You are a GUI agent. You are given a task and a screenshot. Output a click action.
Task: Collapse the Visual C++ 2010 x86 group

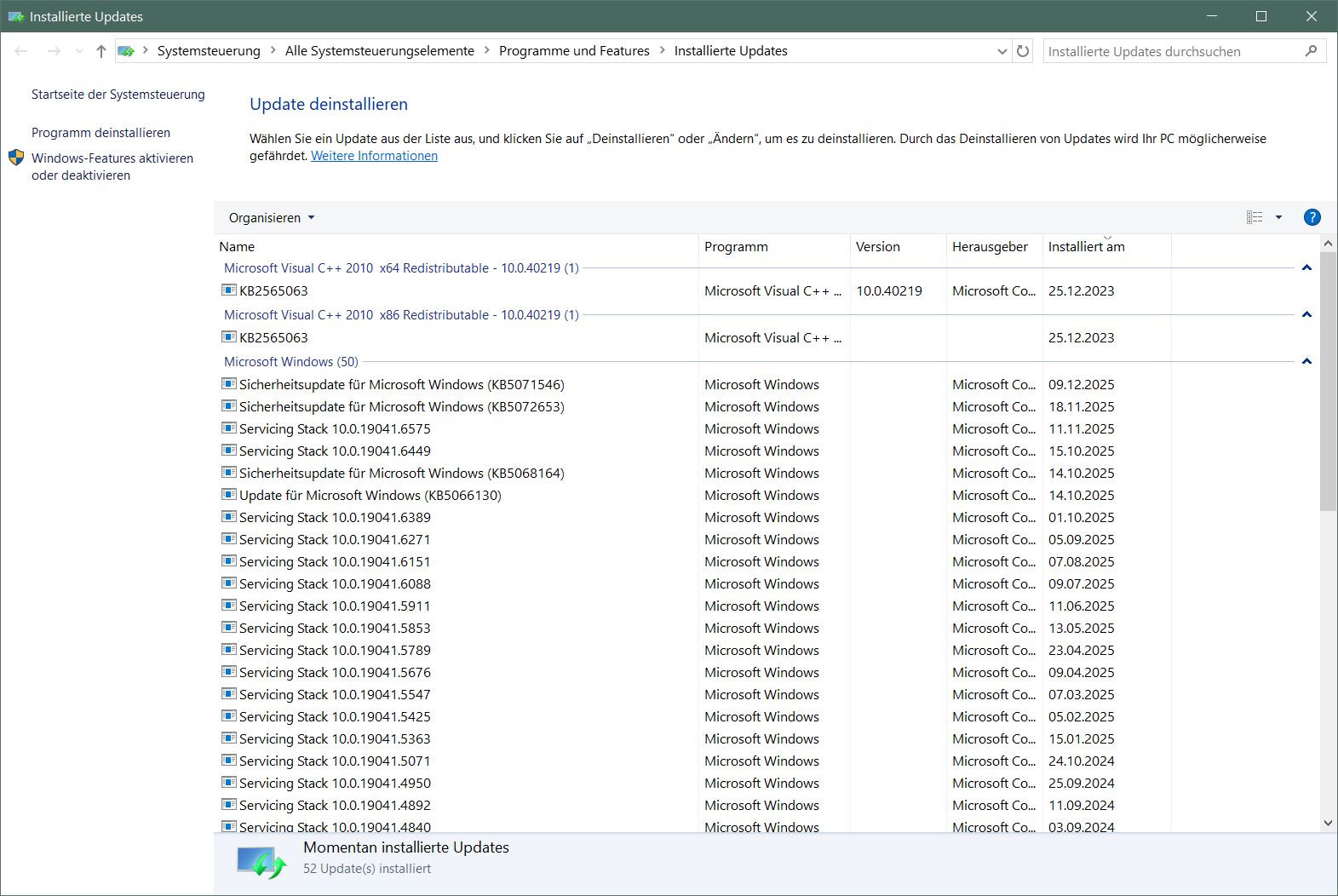click(x=1306, y=314)
